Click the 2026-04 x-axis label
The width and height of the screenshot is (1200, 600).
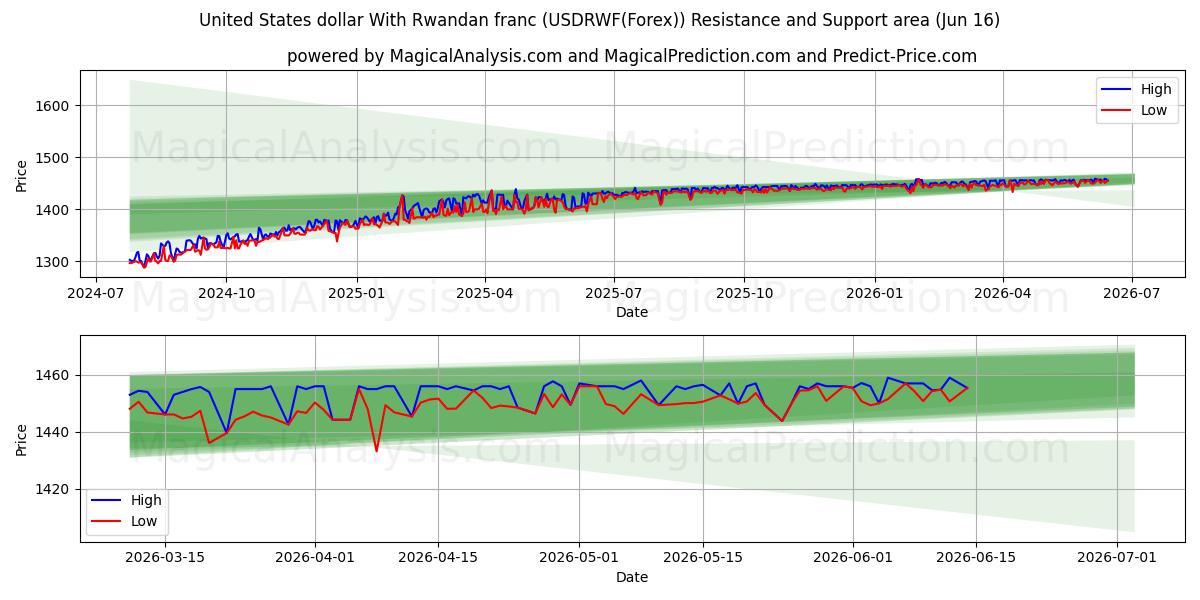point(1003,293)
